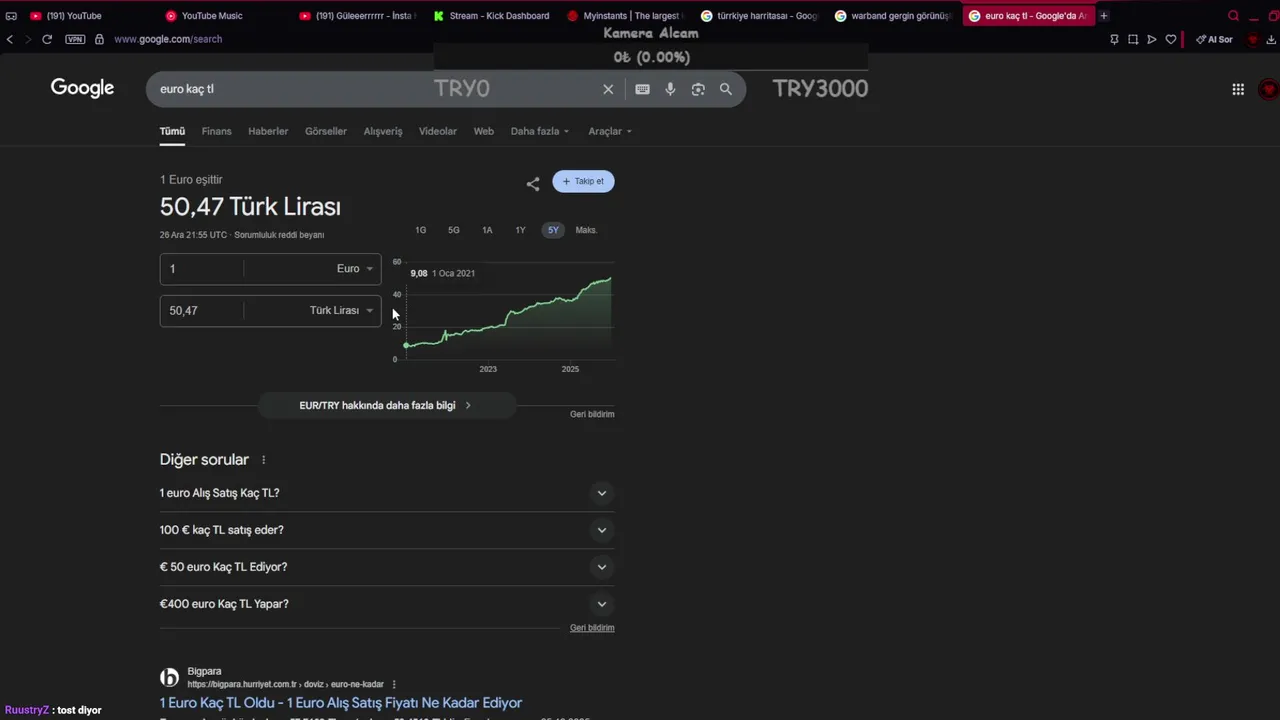The width and height of the screenshot is (1280, 720).
Task: Select the 5G chart range
Action: point(454,230)
